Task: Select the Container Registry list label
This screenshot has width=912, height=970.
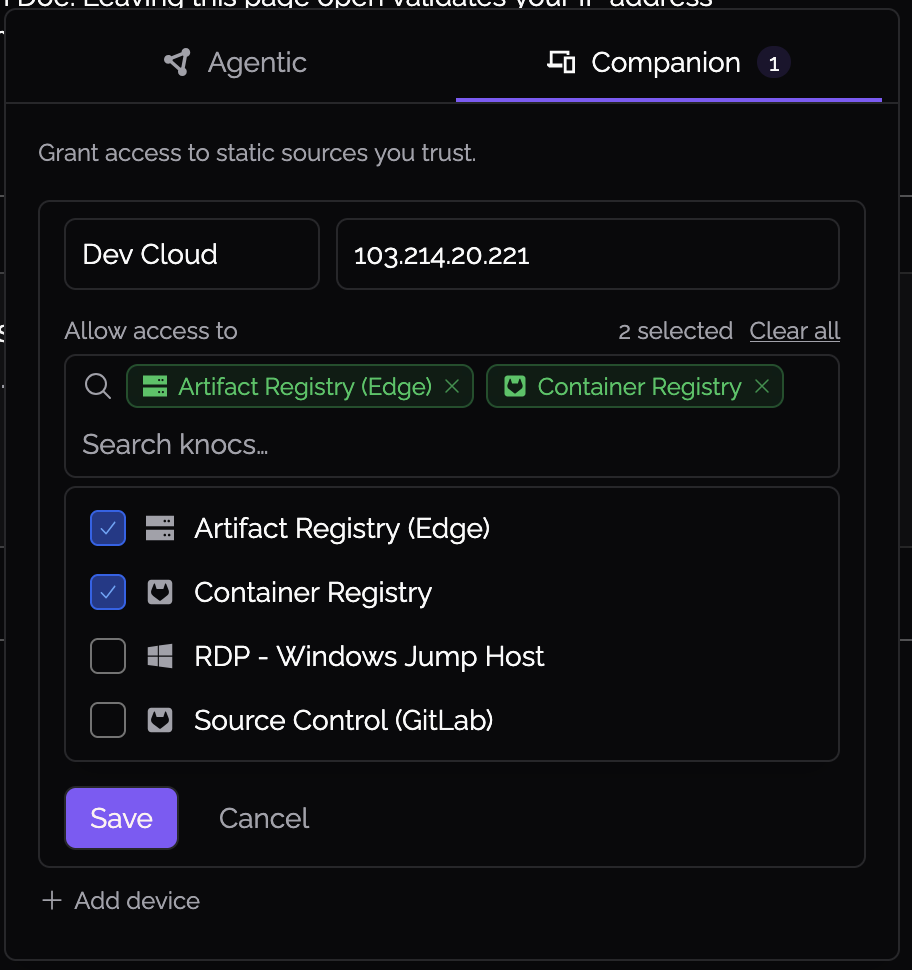Action: 313,593
